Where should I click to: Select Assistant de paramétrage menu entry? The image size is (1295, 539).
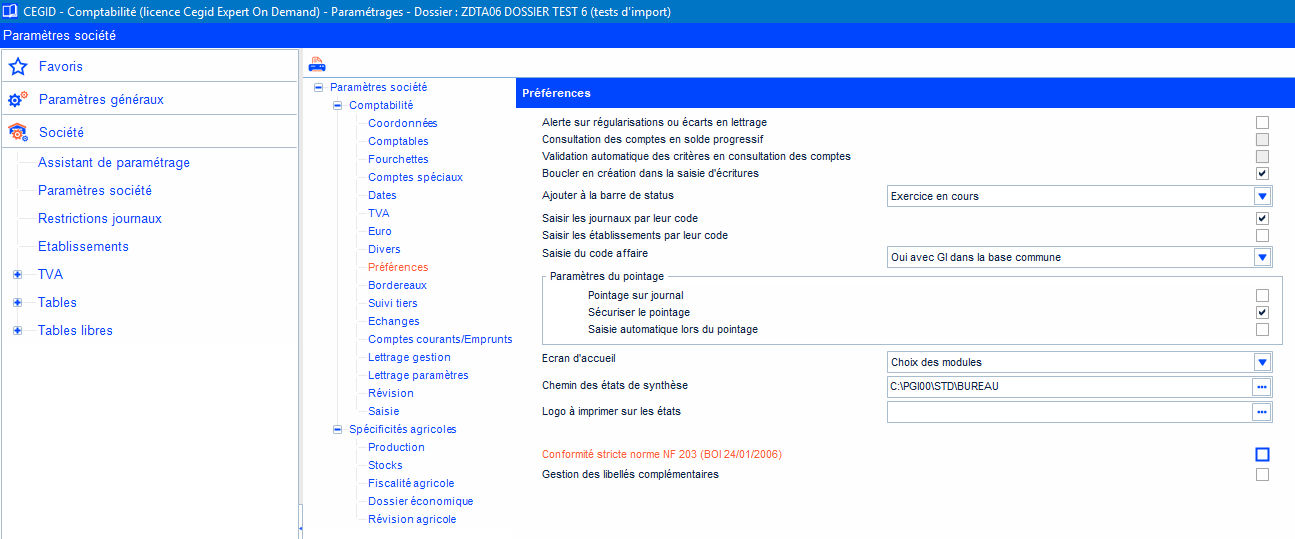[x=113, y=163]
